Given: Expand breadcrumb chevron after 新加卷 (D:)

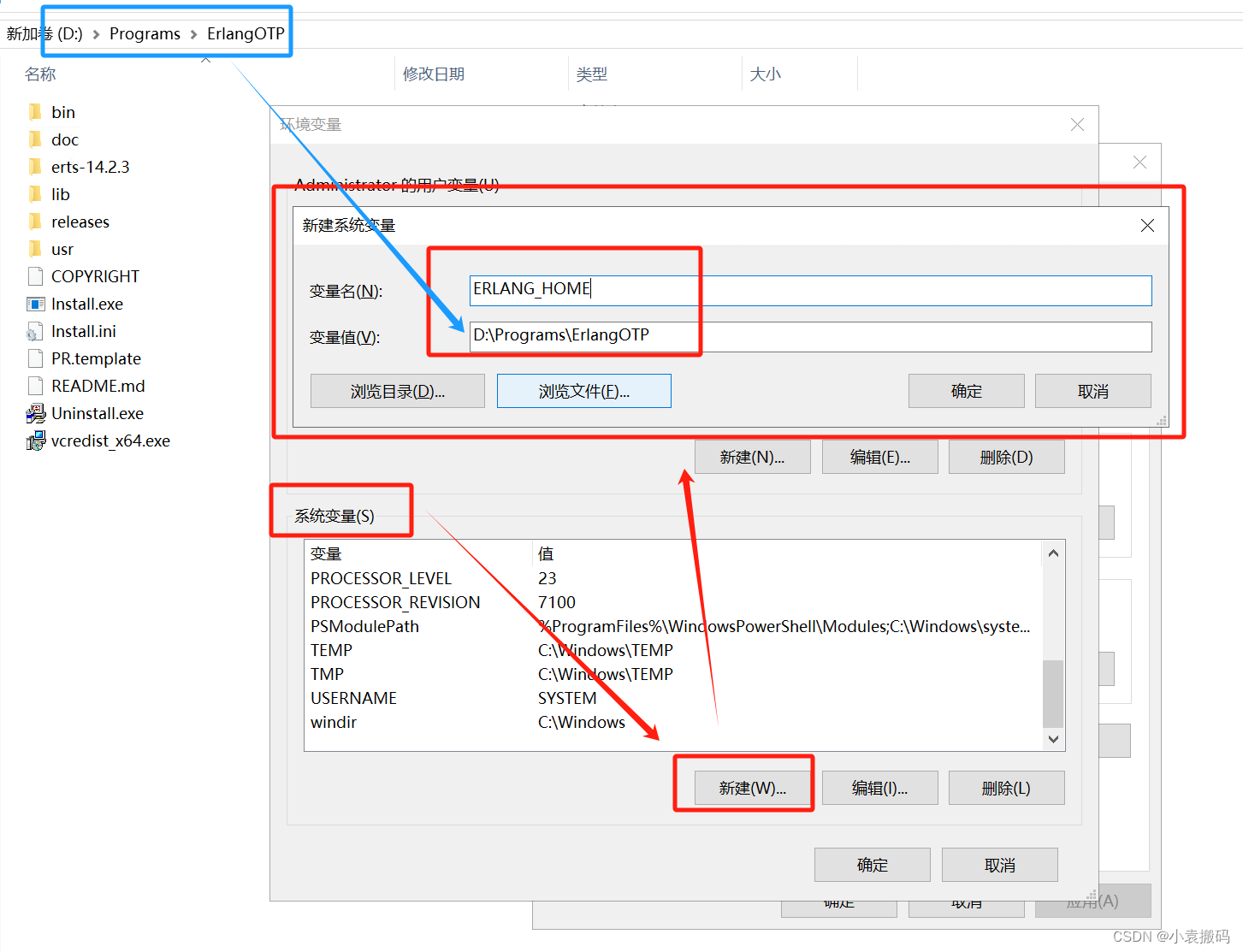Looking at the screenshot, I should [96, 34].
